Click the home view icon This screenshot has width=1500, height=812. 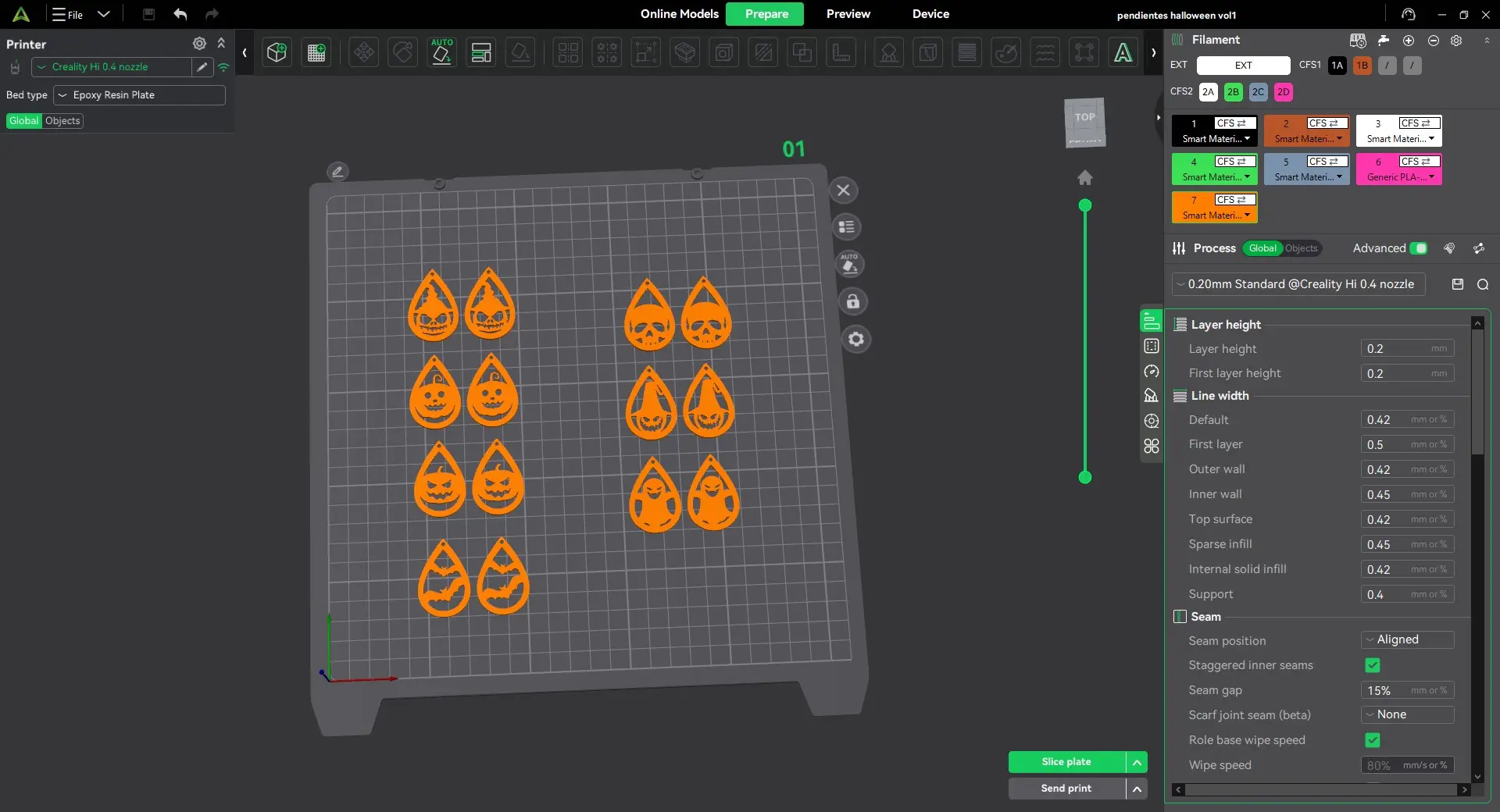pos(1085,178)
